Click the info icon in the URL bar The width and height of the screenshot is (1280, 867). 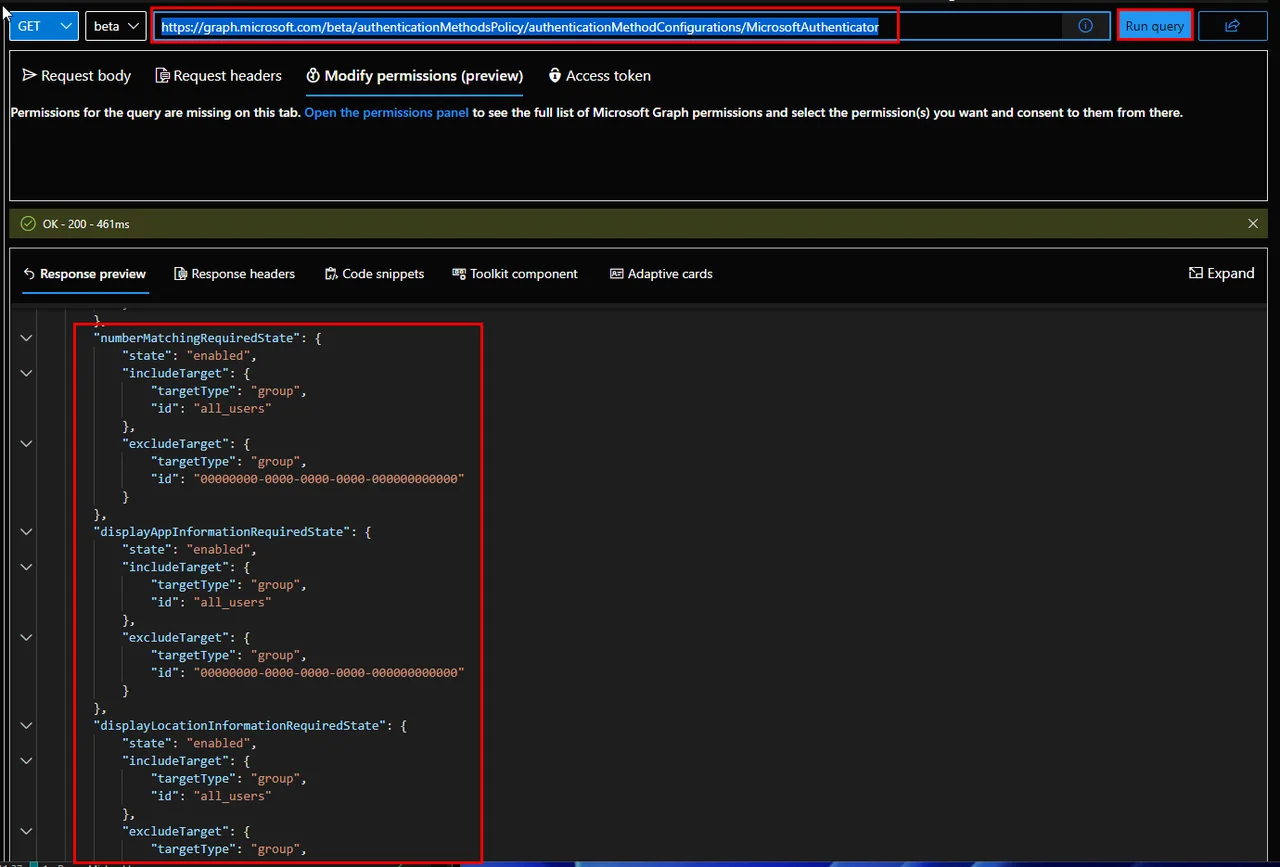pyautogui.click(x=1085, y=26)
